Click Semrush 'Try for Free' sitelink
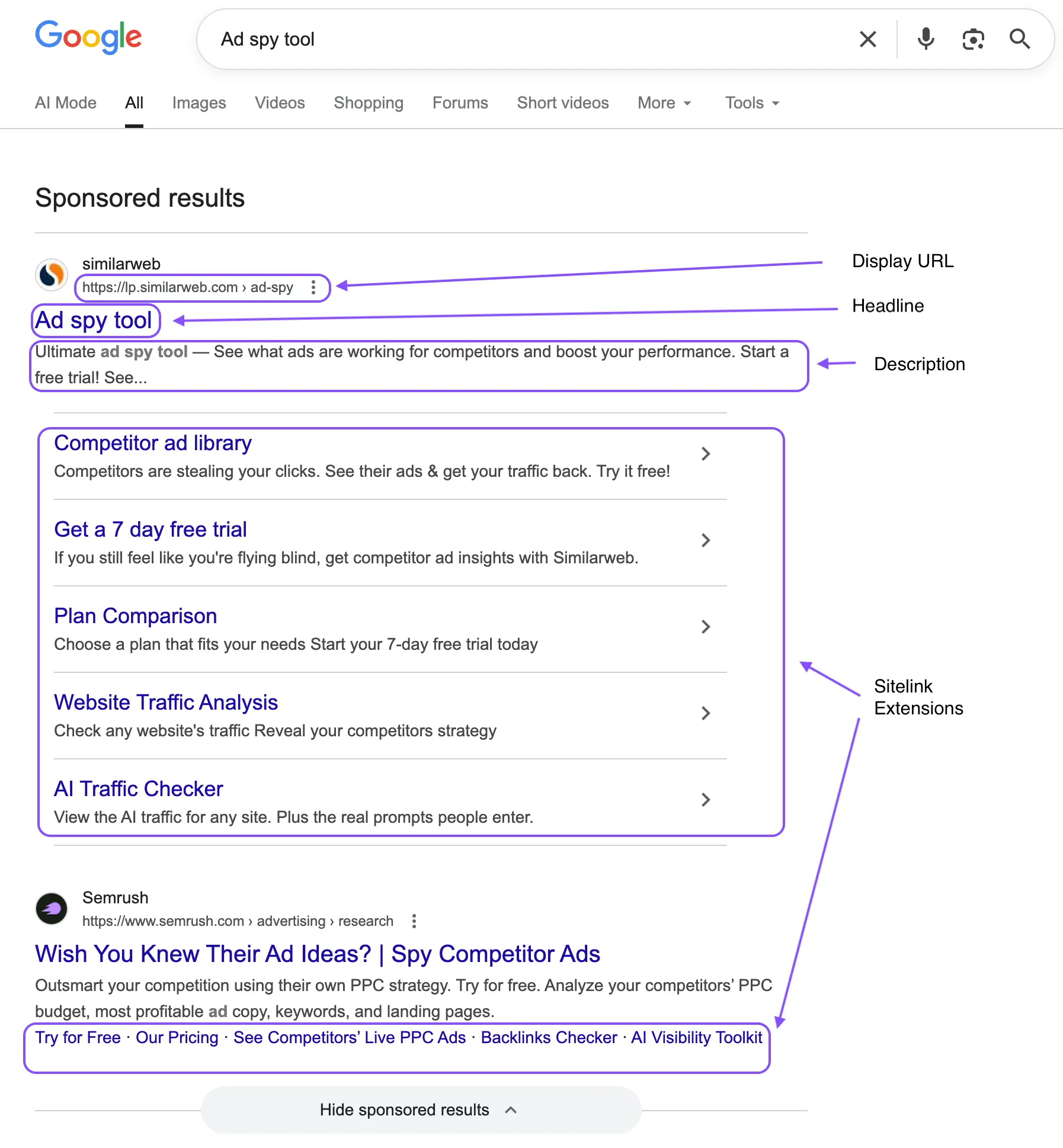This screenshot has height=1148, width=1063. coord(78,1038)
